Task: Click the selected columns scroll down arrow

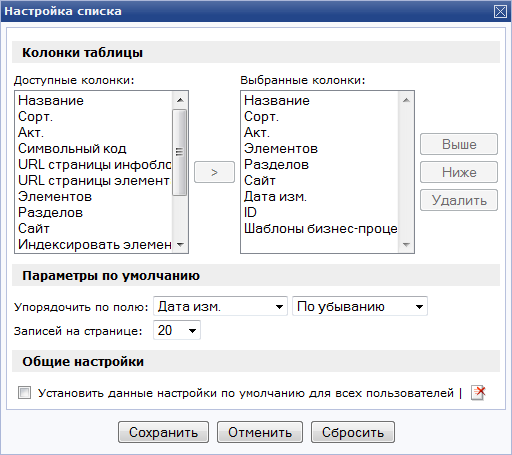Action: click(406, 245)
